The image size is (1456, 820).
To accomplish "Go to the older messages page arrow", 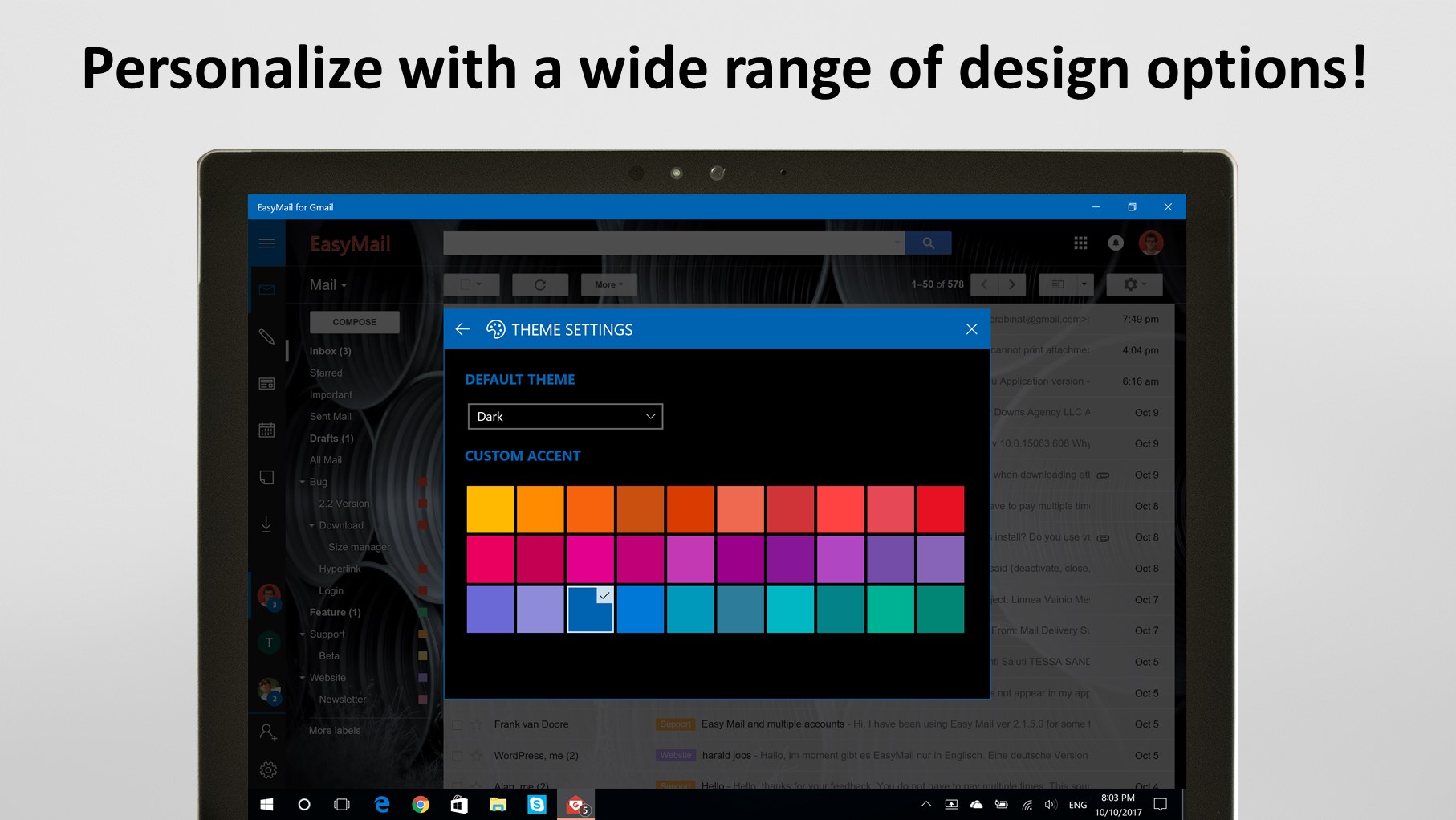I will pyautogui.click(x=1012, y=284).
